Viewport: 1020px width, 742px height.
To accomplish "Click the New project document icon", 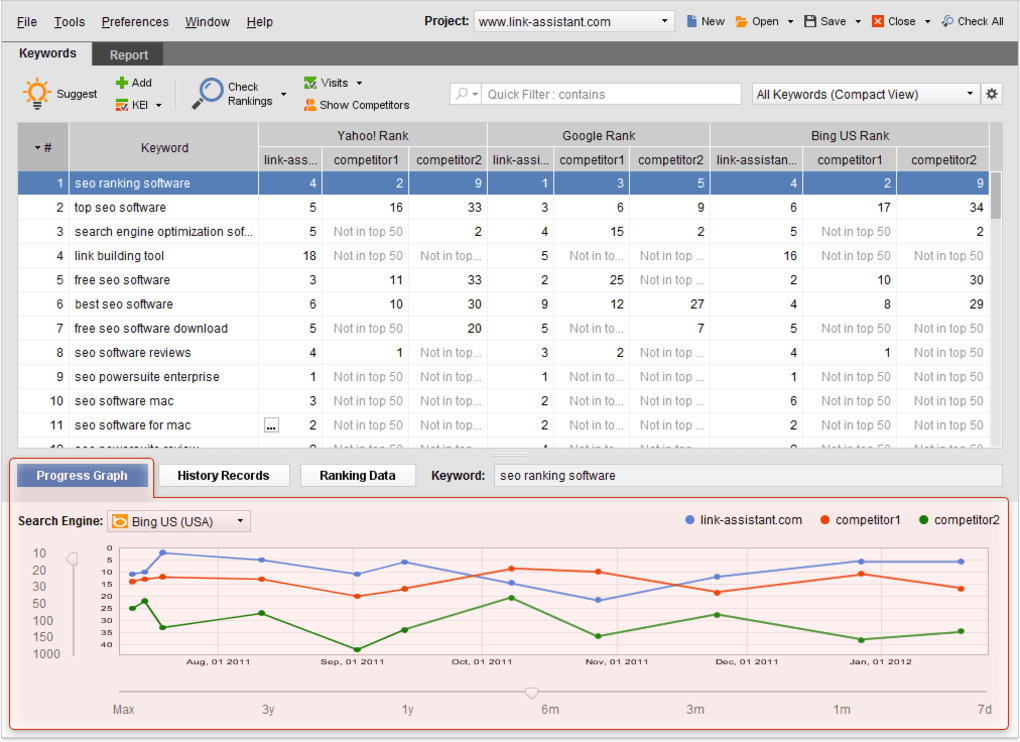I will 691,21.
